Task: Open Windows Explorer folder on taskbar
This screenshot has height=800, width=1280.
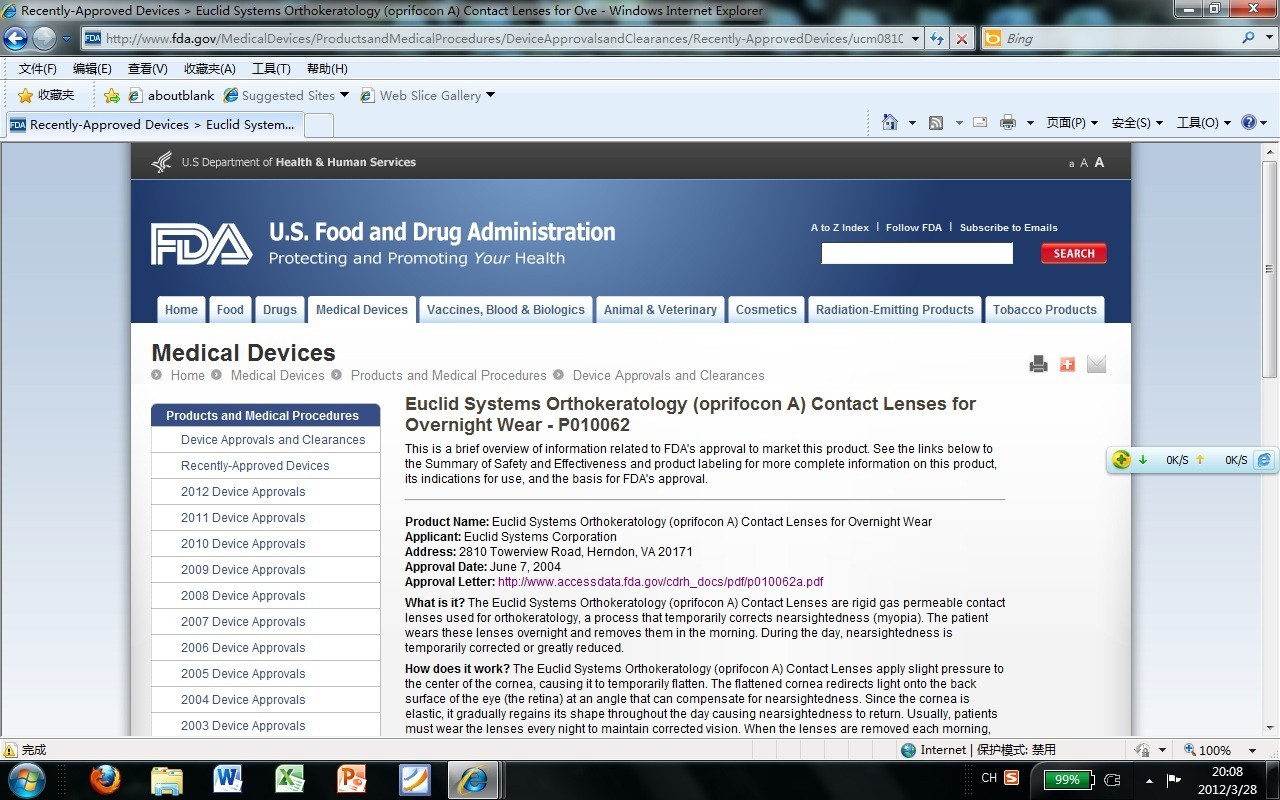Action: (x=167, y=779)
